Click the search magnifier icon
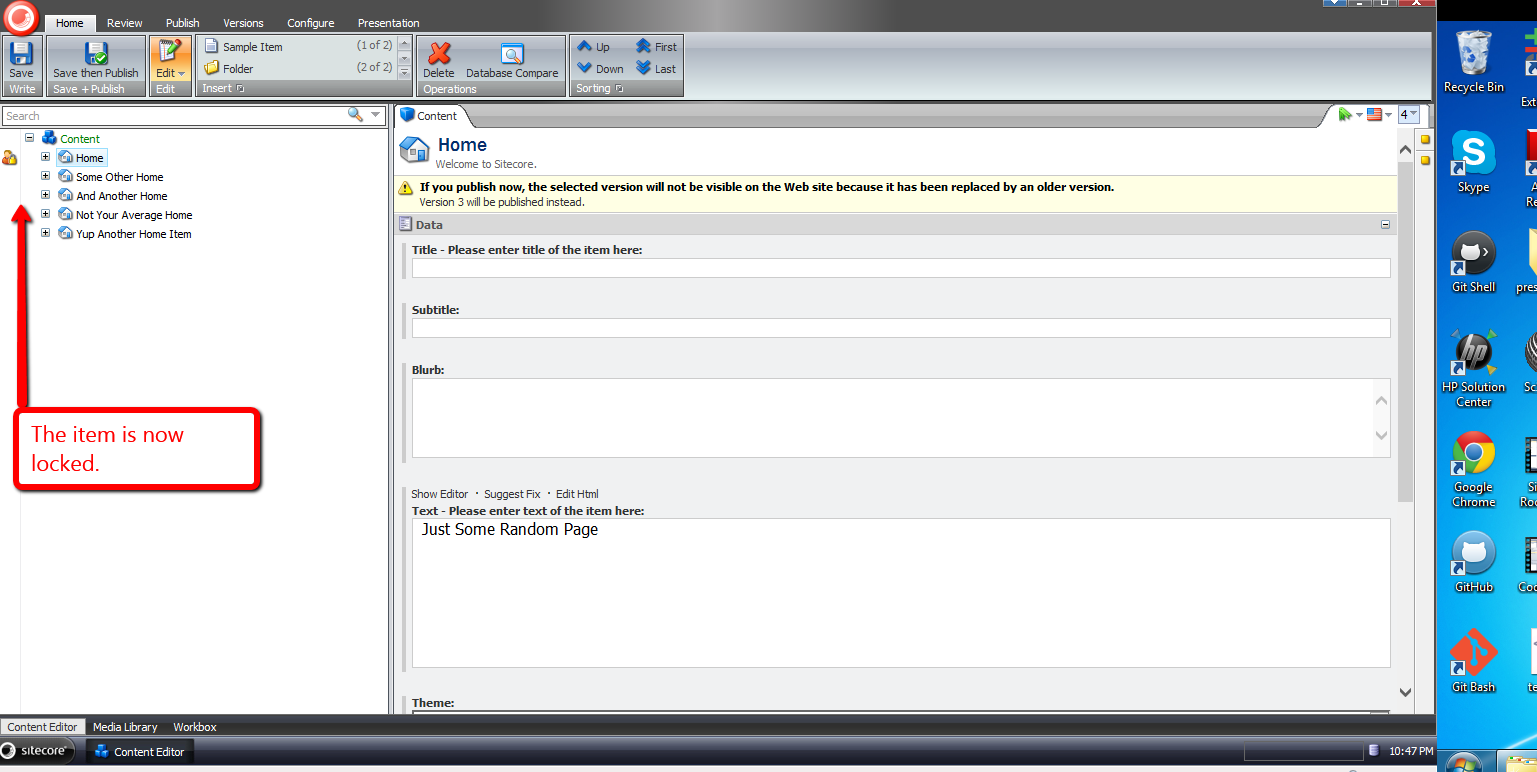Viewport: 1537px width, 772px height. pyautogui.click(x=355, y=115)
